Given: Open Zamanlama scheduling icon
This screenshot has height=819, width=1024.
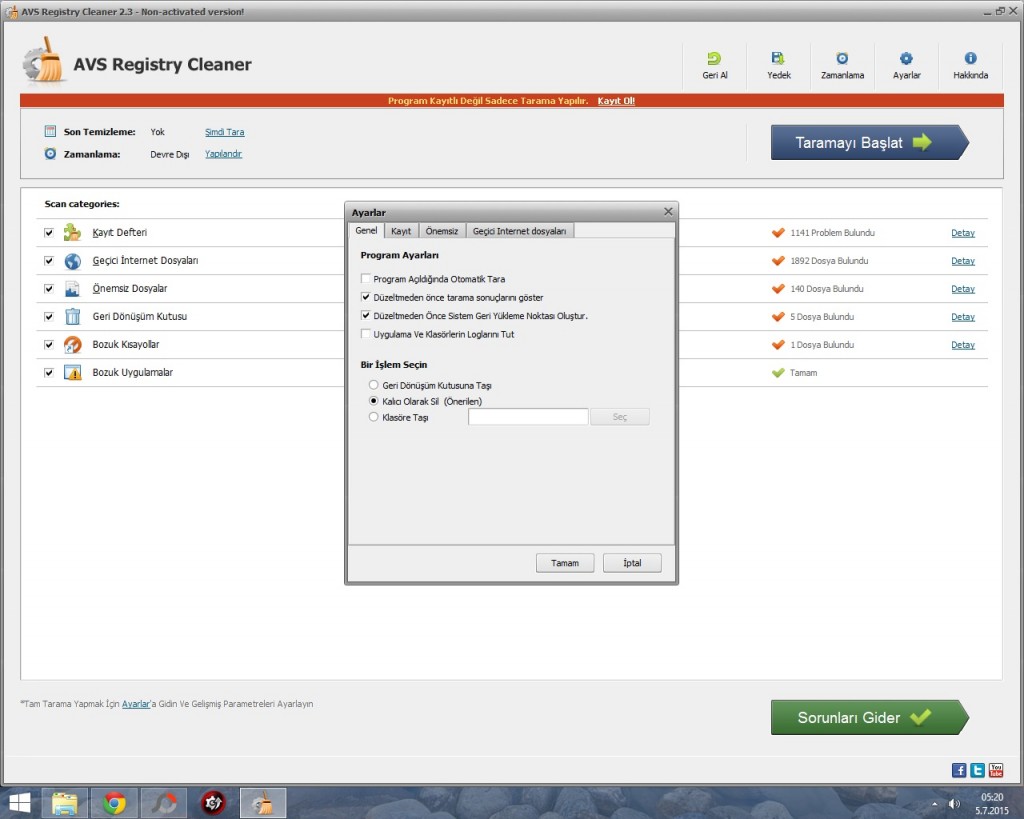Looking at the screenshot, I should (842, 59).
